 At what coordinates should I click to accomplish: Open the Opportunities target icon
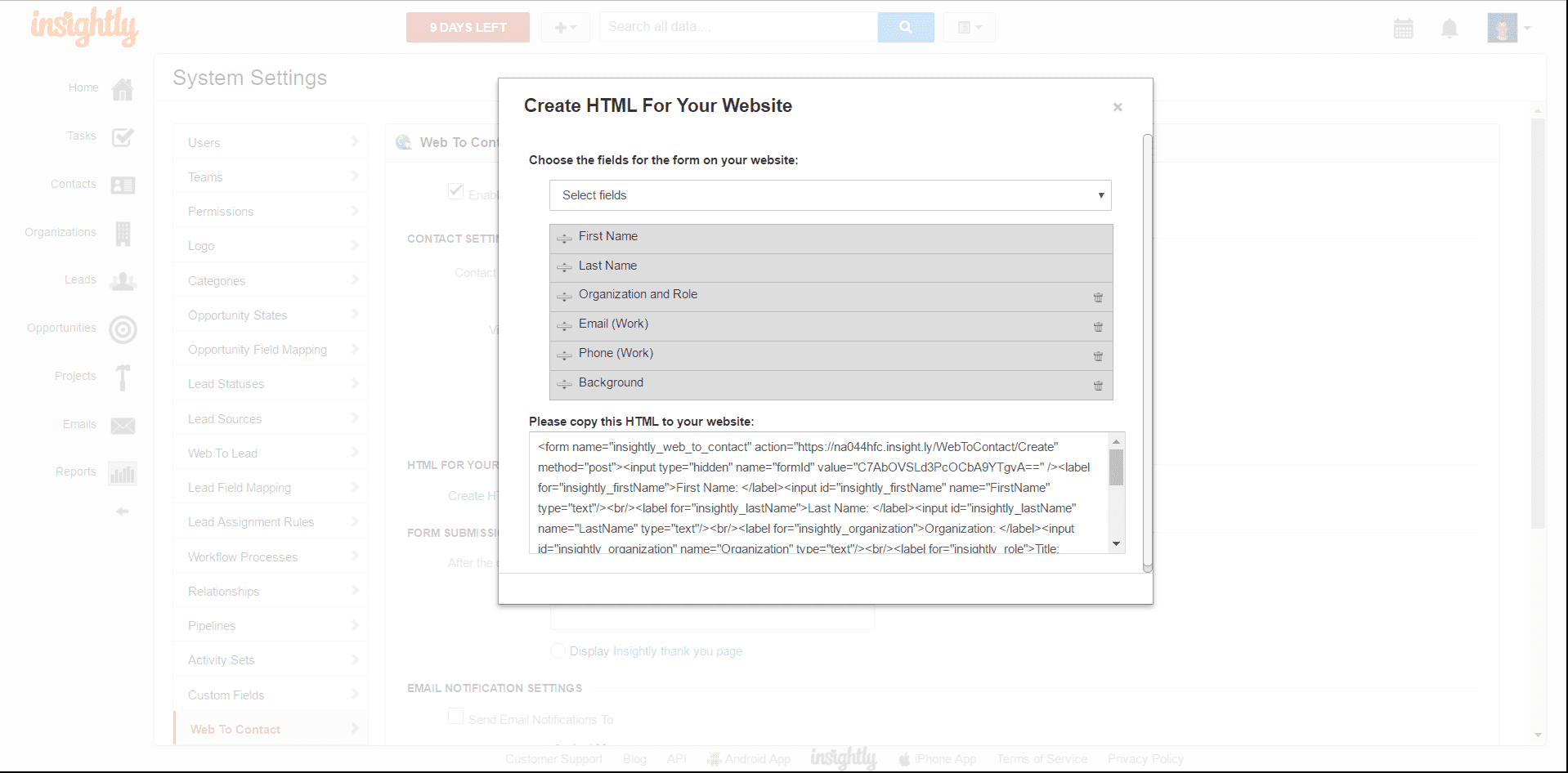point(123,329)
